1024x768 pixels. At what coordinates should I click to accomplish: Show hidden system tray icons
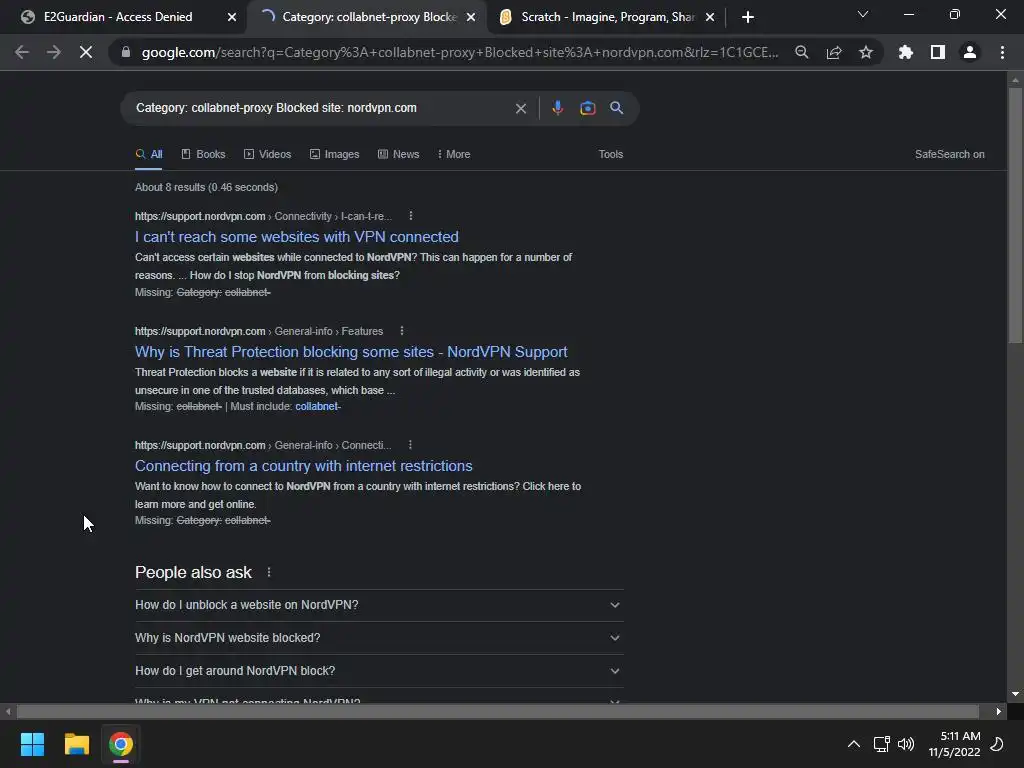pyautogui.click(x=854, y=744)
